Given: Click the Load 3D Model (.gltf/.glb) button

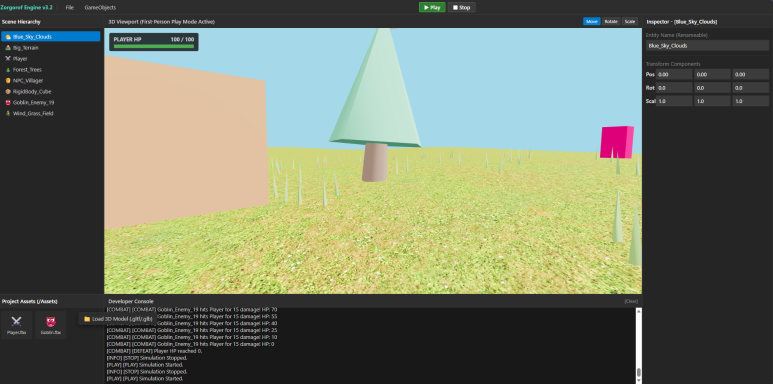Looking at the screenshot, I should 118,319.
